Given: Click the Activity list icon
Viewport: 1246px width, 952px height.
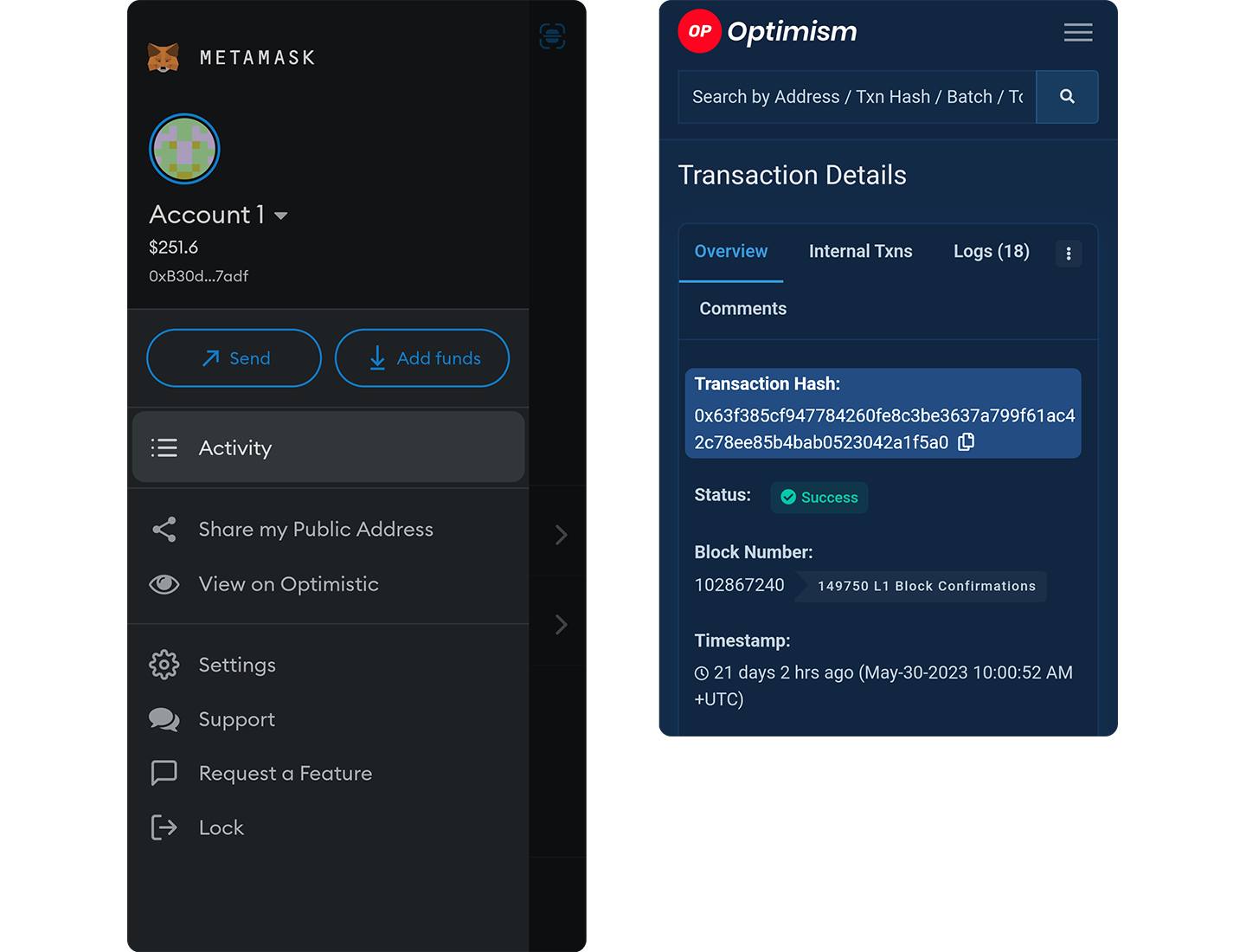Looking at the screenshot, I should pyautogui.click(x=164, y=447).
